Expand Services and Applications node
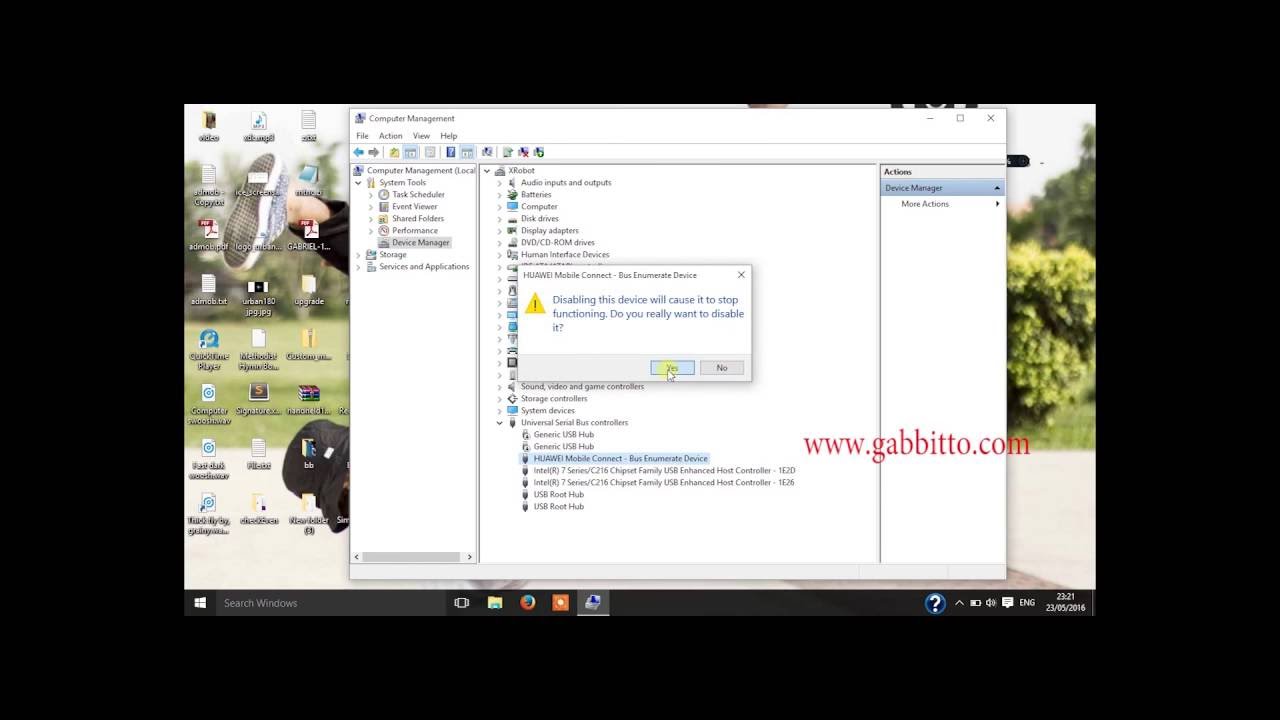Screen dimensions: 1280x720 (358, 267)
